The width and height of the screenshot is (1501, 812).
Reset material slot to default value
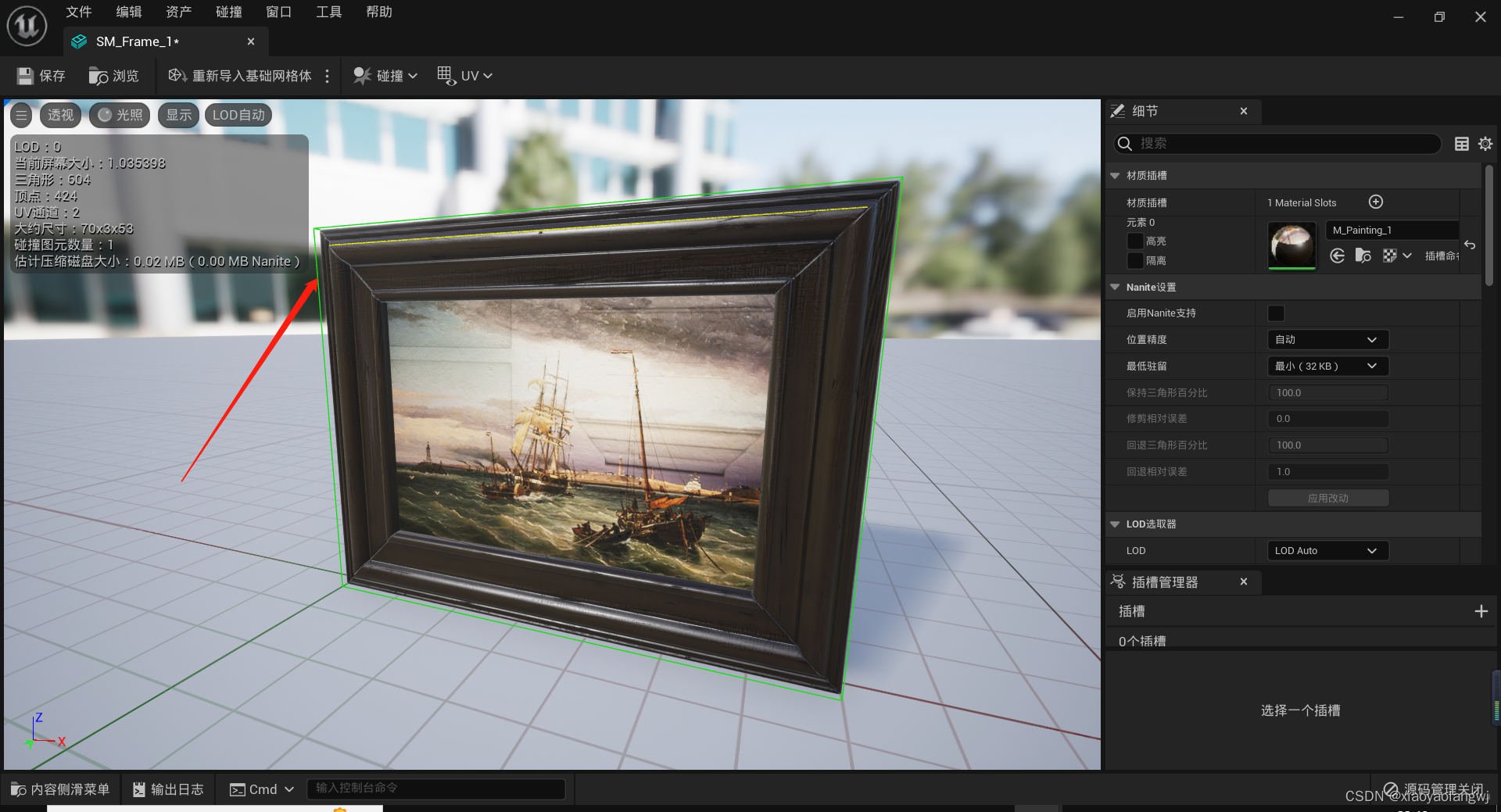[x=1470, y=245]
